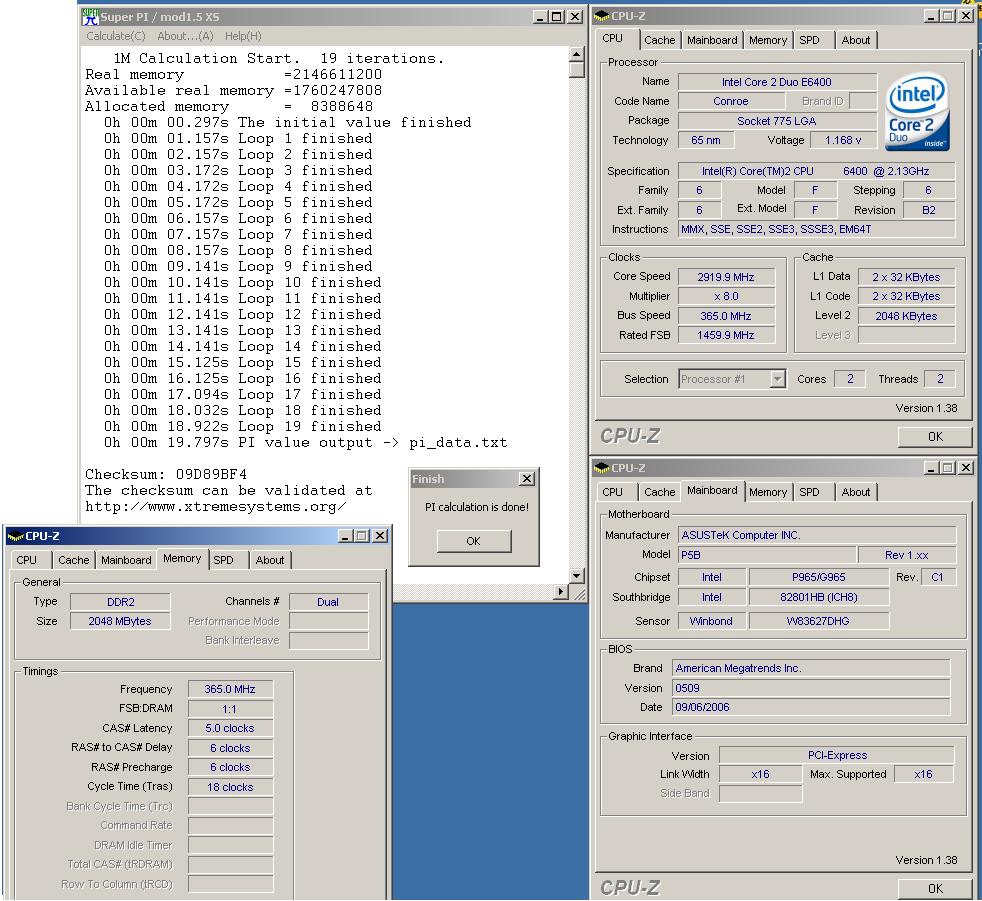The image size is (982, 901).
Task: Click the Checksum: 09D89BF4 line in Super PI
Action: click(166, 474)
